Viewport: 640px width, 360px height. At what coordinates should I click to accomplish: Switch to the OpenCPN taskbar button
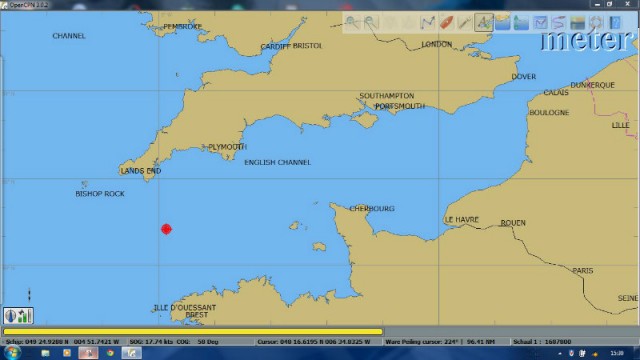131,353
